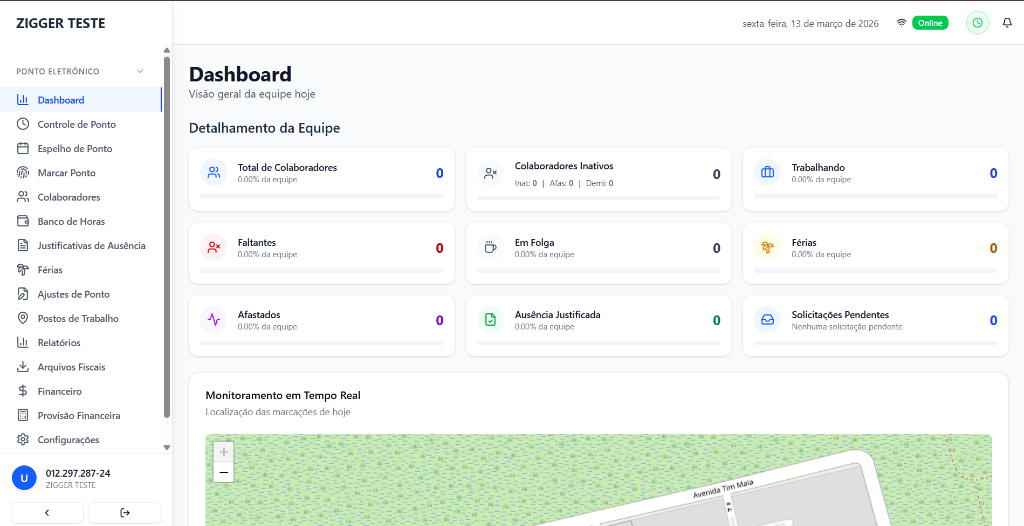Image resolution: width=1024 pixels, height=526 pixels.
Task: Click the Faltantes card icon
Action: click(x=214, y=248)
